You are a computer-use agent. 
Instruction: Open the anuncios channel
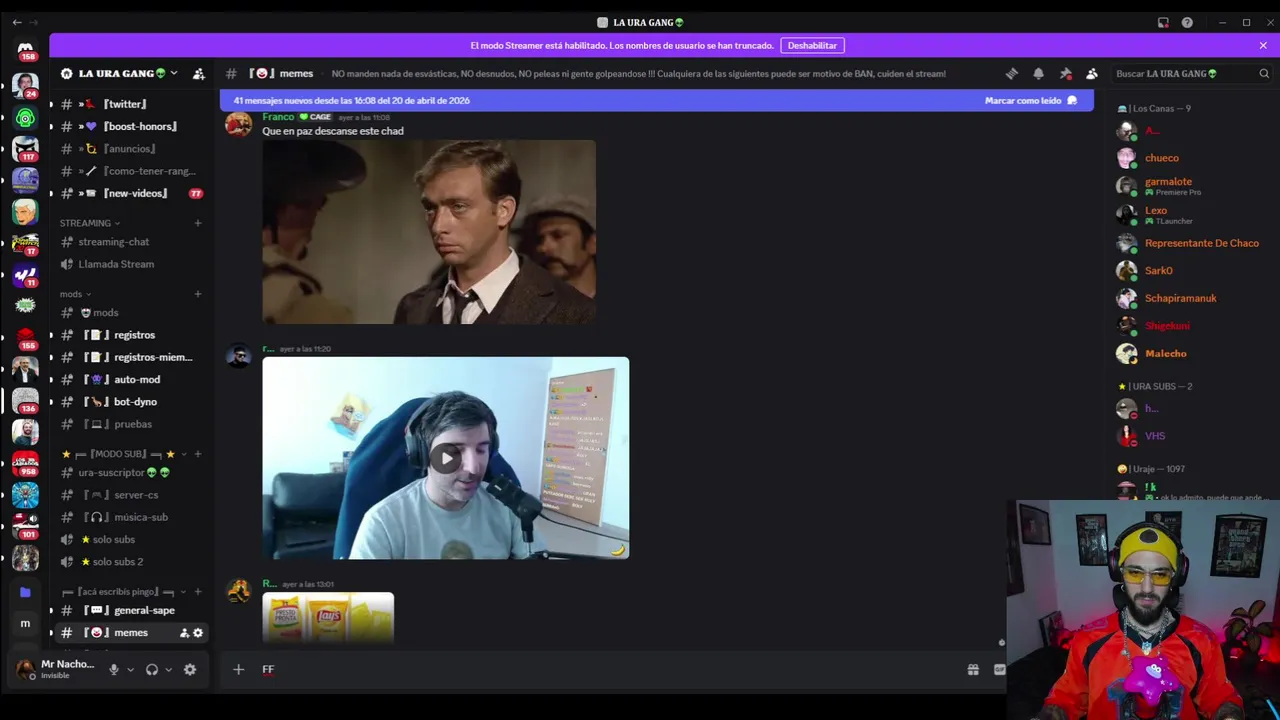131,149
